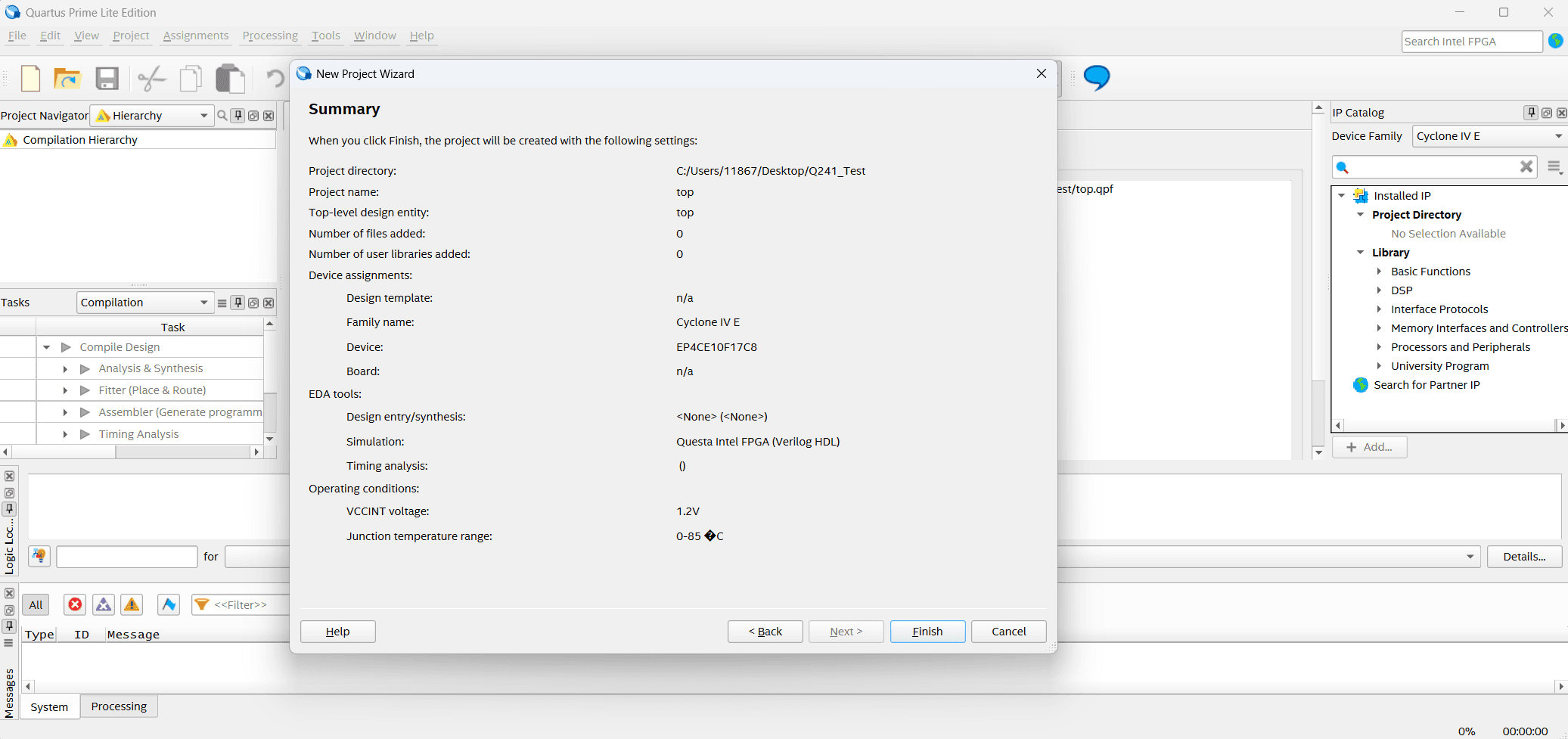Switch to the Processing messages tab
1568x739 pixels.
click(119, 706)
